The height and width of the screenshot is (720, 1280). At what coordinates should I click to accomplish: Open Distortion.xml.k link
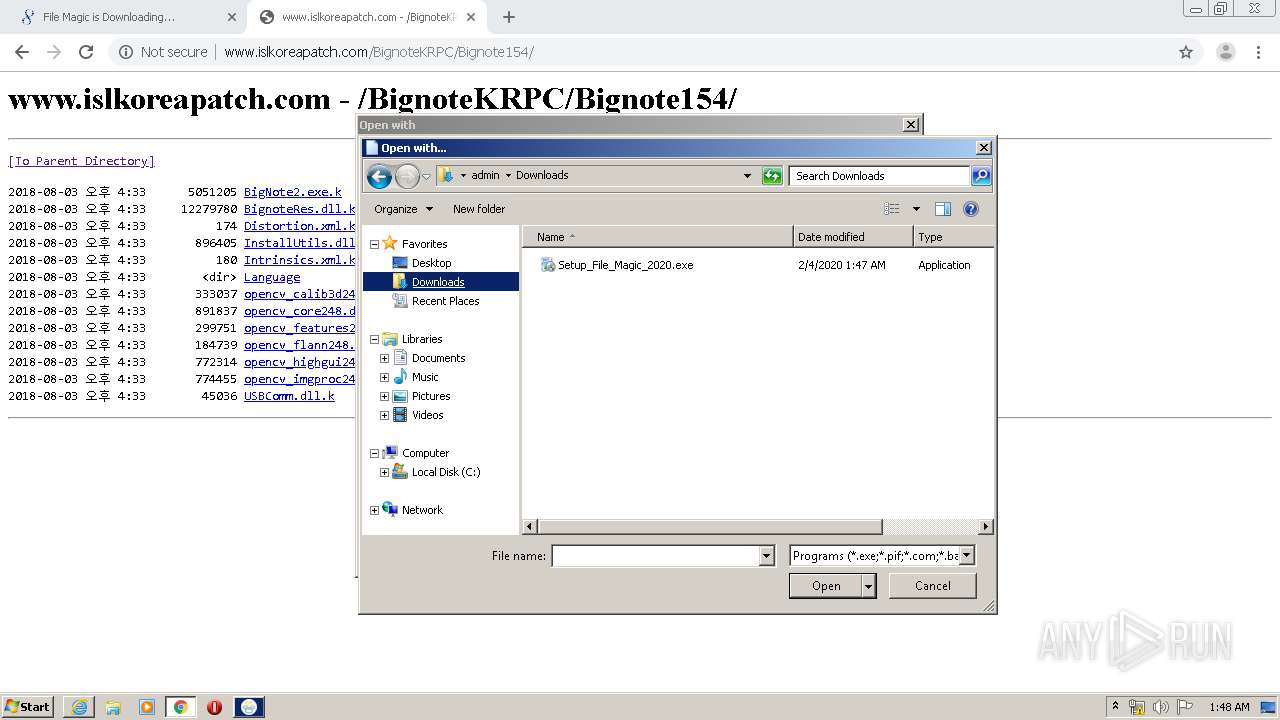[x=300, y=226]
